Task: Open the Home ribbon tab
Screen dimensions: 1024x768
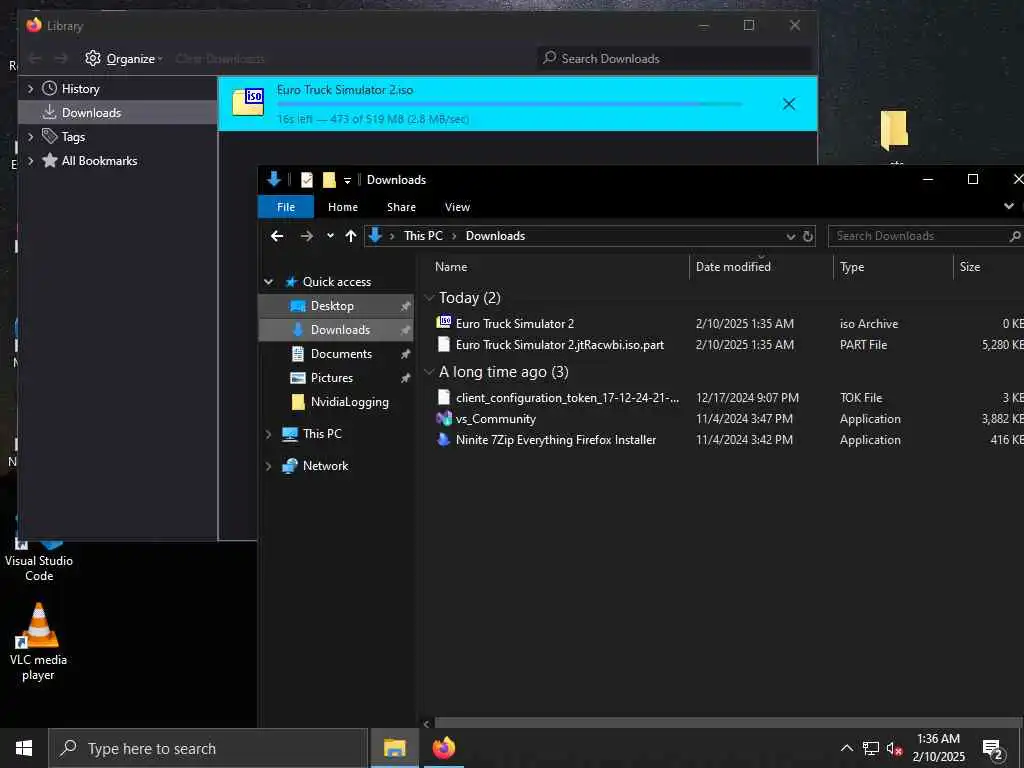Action: click(x=343, y=207)
